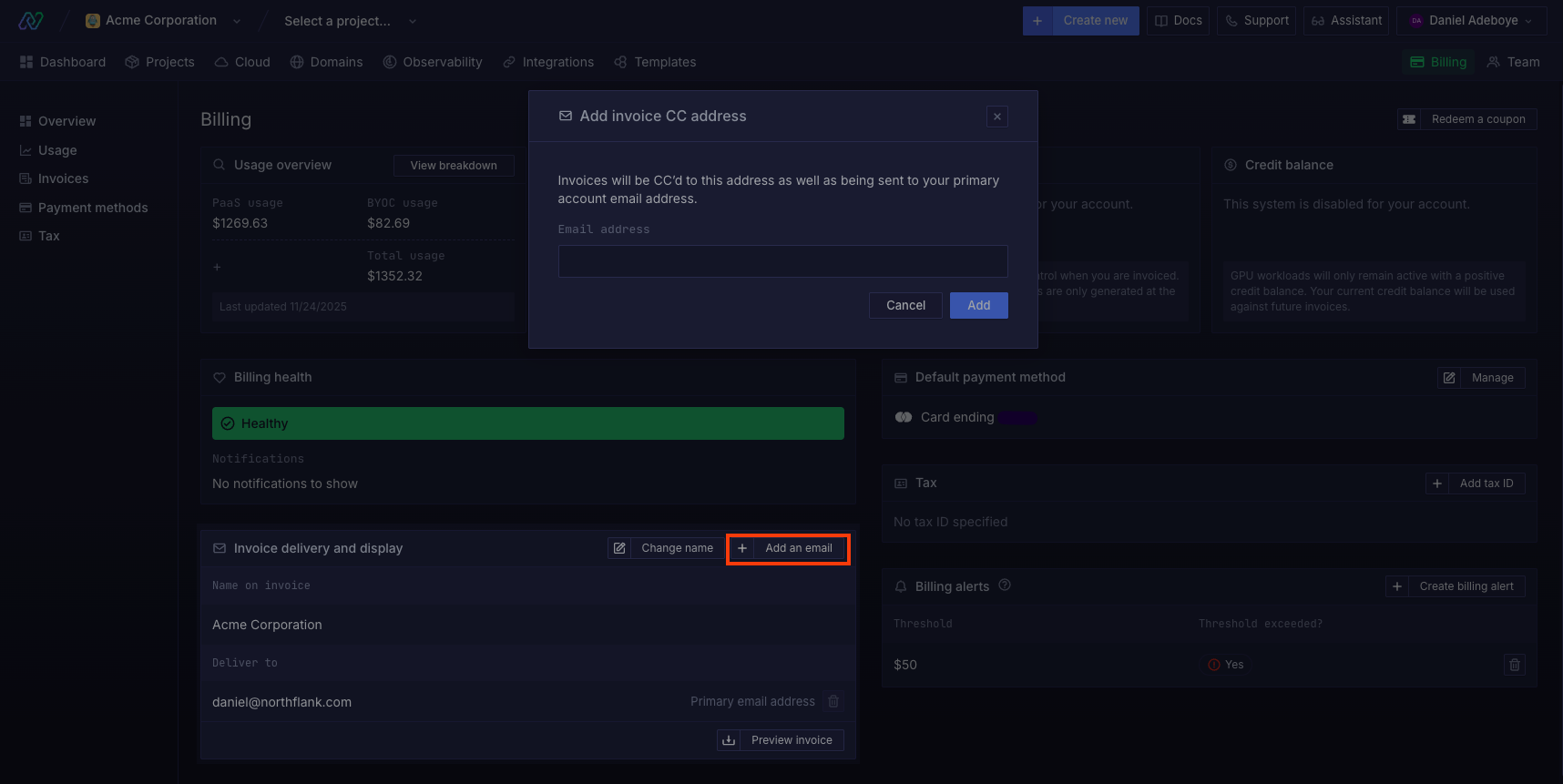Select Tax in the billing sidebar
This screenshot has height=784, width=1563.
tap(39, 236)
